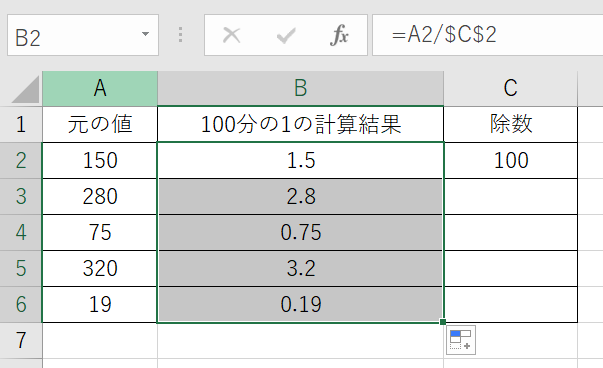The height and width of the screenshot is (368, 603).
Task: Click the Name Box showing B2
Action: pyautogui.click(x=83, y=35)
